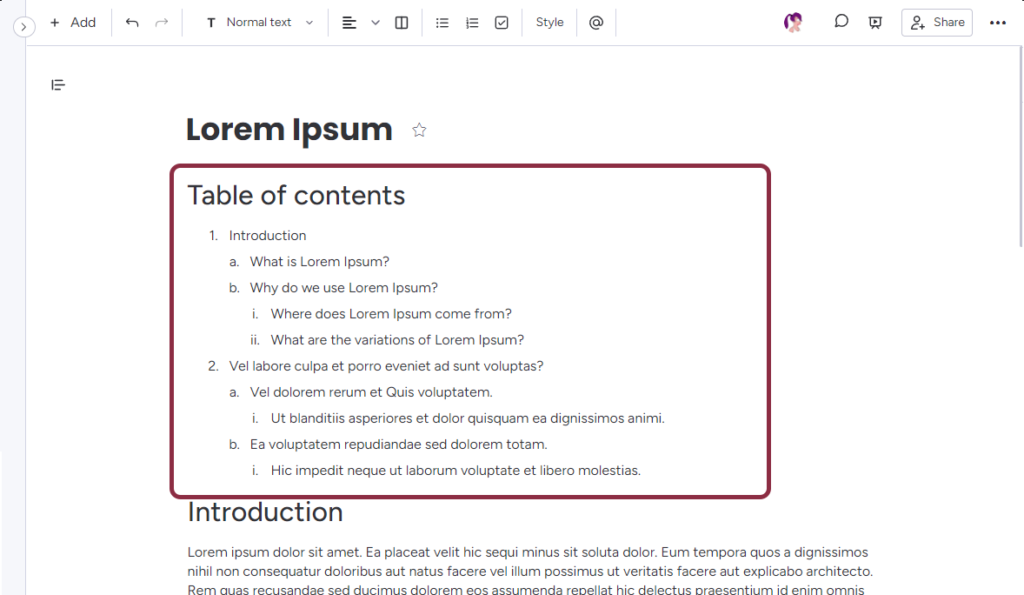Expand the text alignment dropdown arrow
This screenshot has height=595, width=1024.
coord(375,22)
